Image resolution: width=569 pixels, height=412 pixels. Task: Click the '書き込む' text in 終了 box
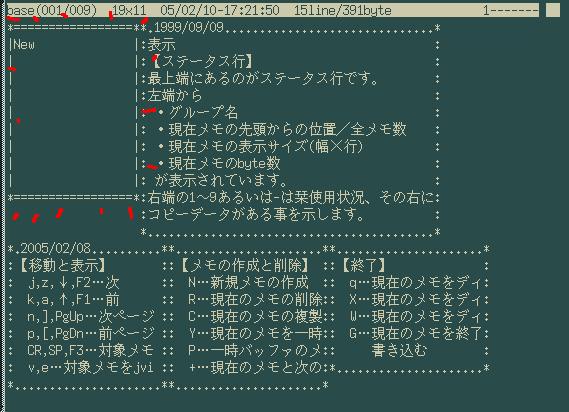click(399, 351)
